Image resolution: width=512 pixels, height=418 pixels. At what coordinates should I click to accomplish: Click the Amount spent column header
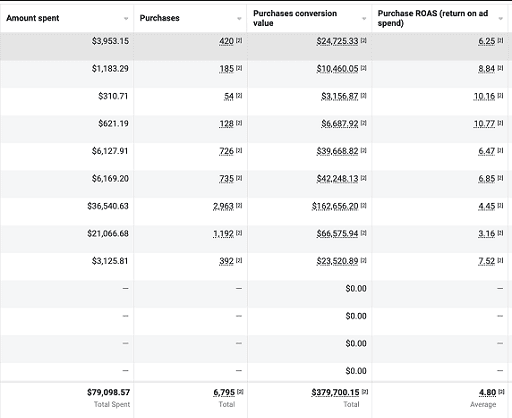33,18
